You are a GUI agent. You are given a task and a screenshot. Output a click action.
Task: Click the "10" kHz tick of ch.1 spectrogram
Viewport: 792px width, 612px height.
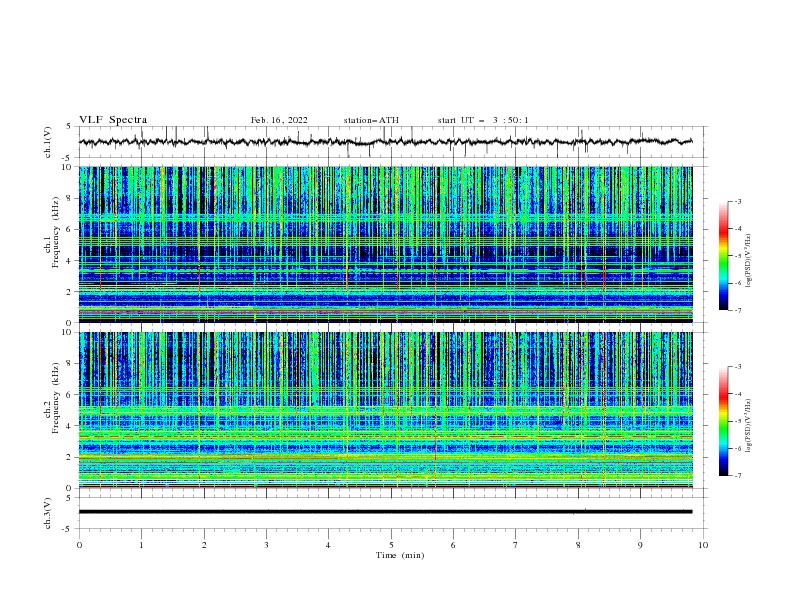[68, 167]
